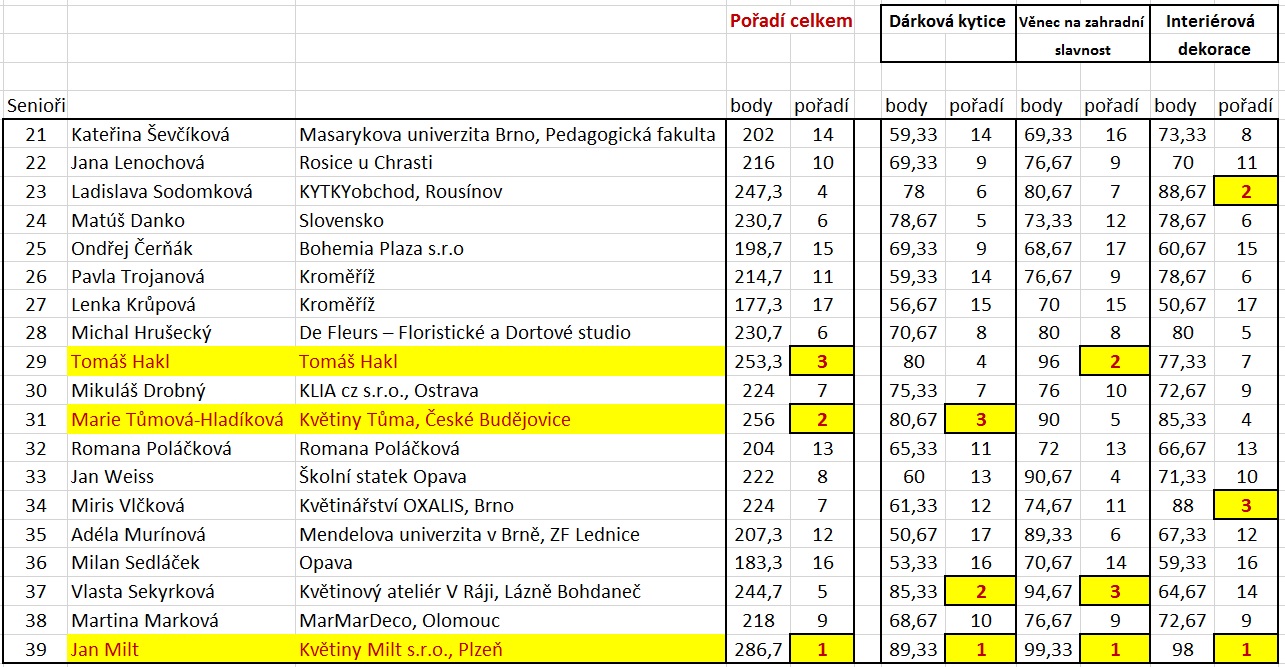Screen dimensions: 1285x667
Task: Click the 'Pořadí celkem' red header
Action: [791, 21]
